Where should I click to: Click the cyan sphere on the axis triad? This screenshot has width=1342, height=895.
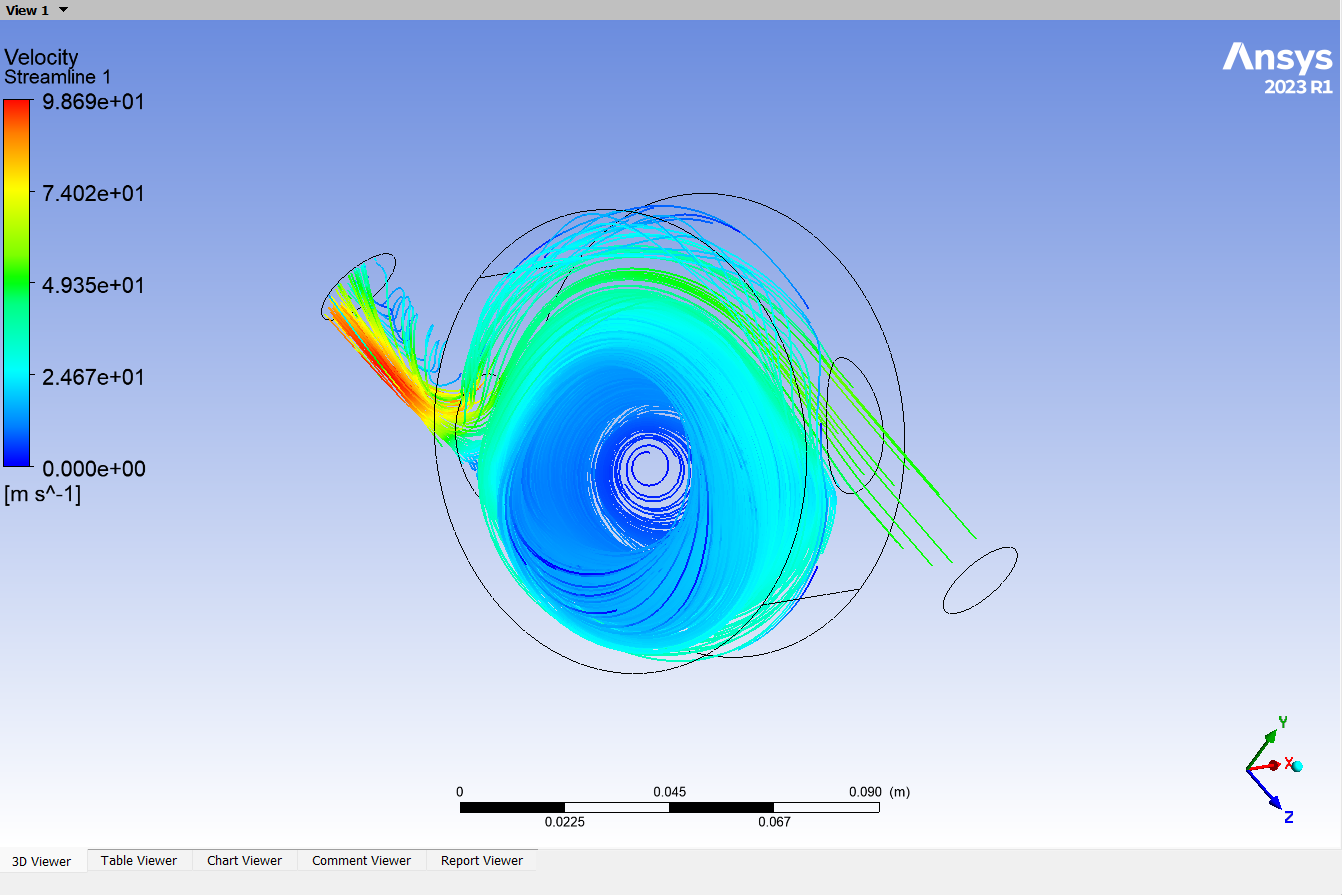[x=1297, y=766]
